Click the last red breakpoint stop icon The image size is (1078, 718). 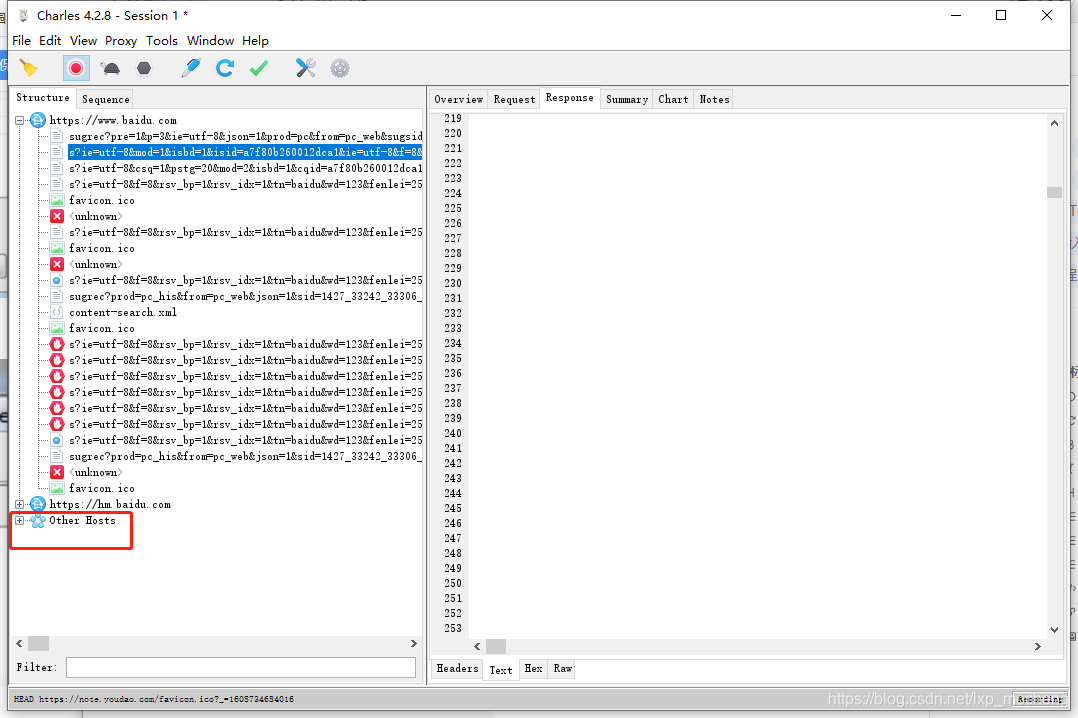pyautogui.click(x=57, y=424)
